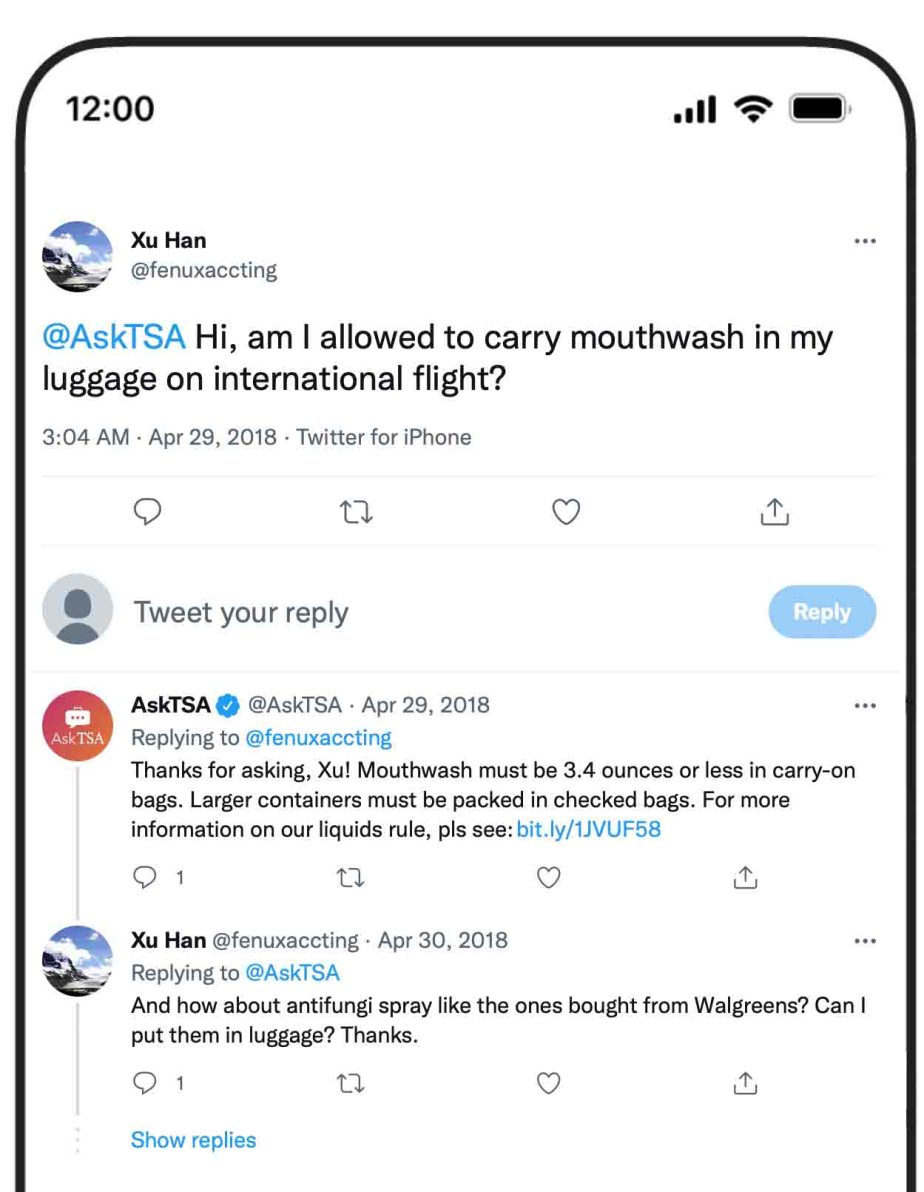The image size is (924, 1192).
Task: Open more options on AskTSA reply
Action: pos(865,705)
